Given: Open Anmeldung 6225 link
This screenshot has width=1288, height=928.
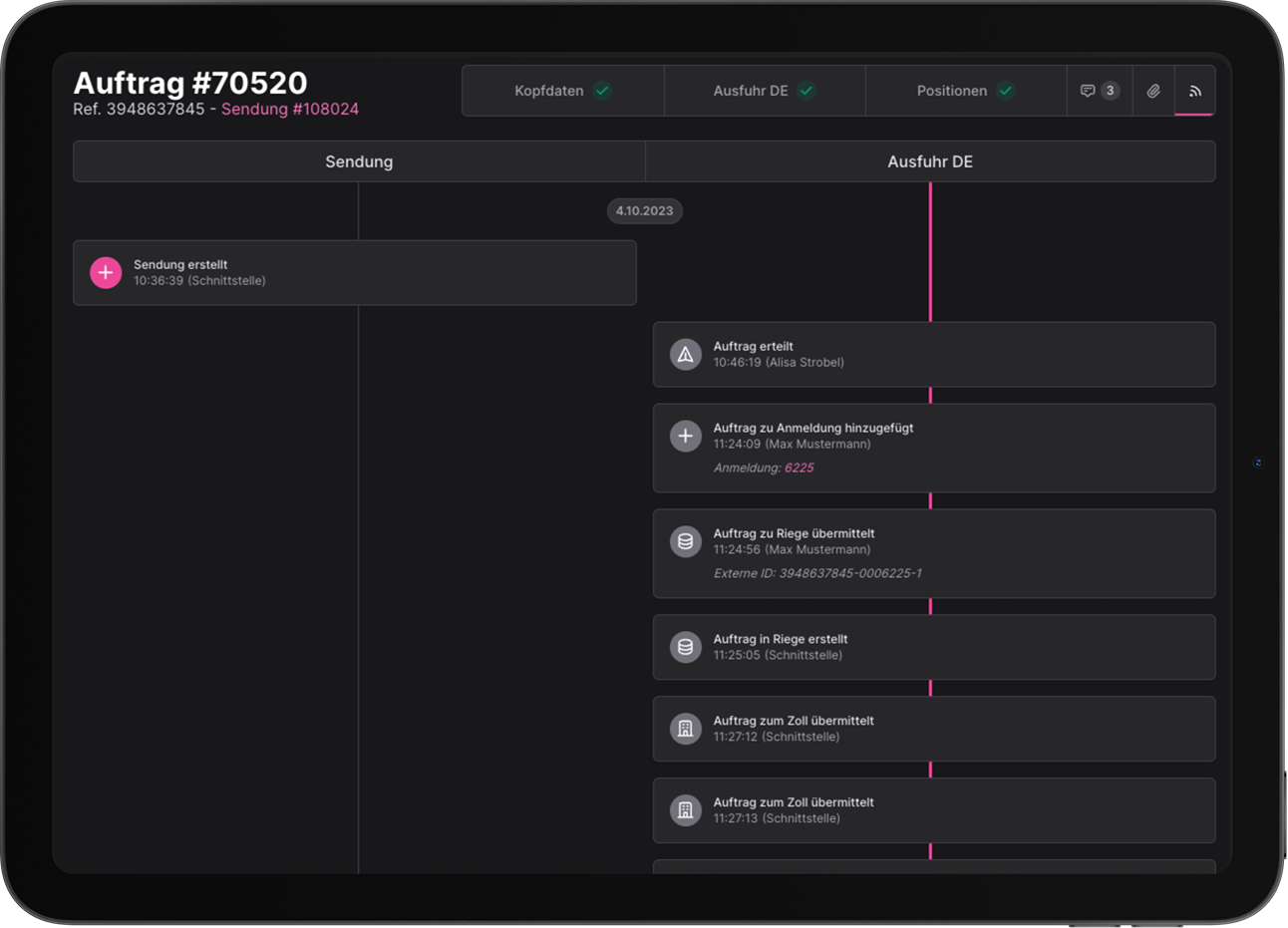Looking at the screenshot, I should (800, 467).
